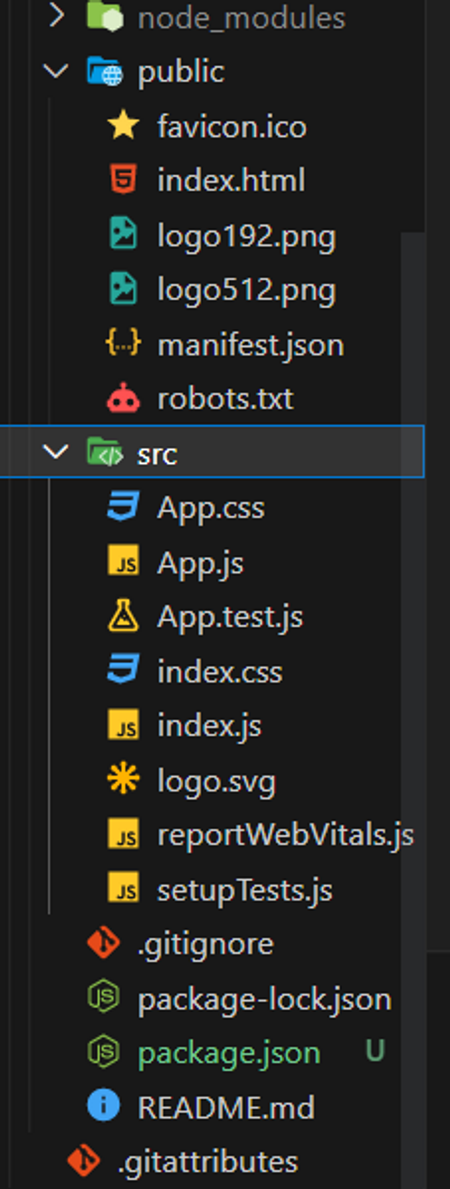Click the HTML5 icon beside index.html
The height and width of the screenshot is (1189, 450).
123,180
